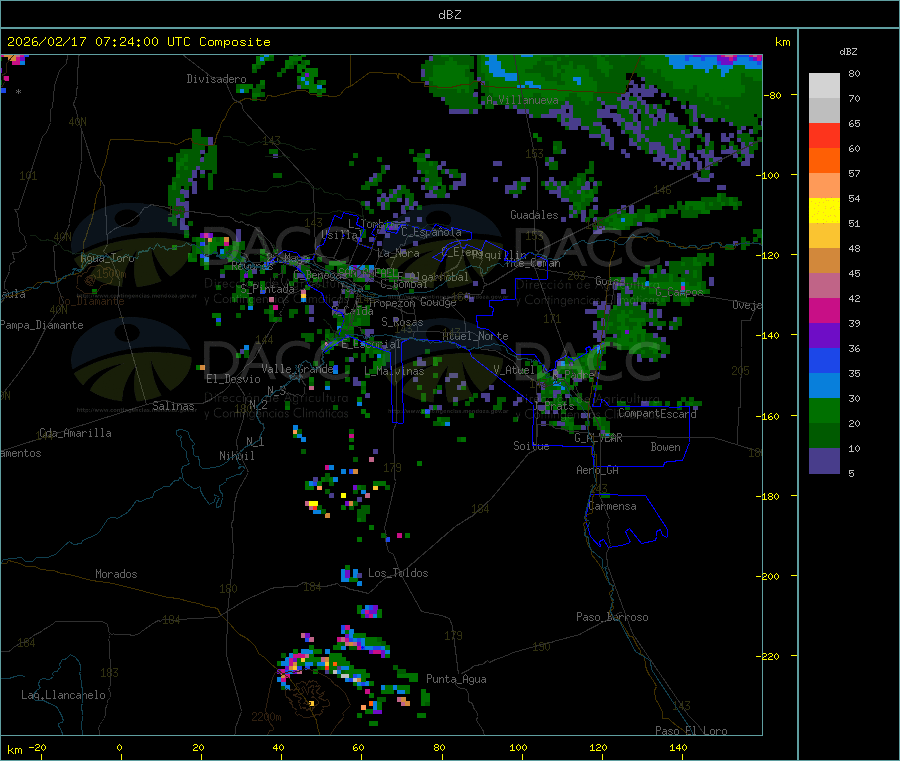Click the orange 60 dBZ legend swatch
This screenshot has width=900, height=761.
click(x=824, y=161)
